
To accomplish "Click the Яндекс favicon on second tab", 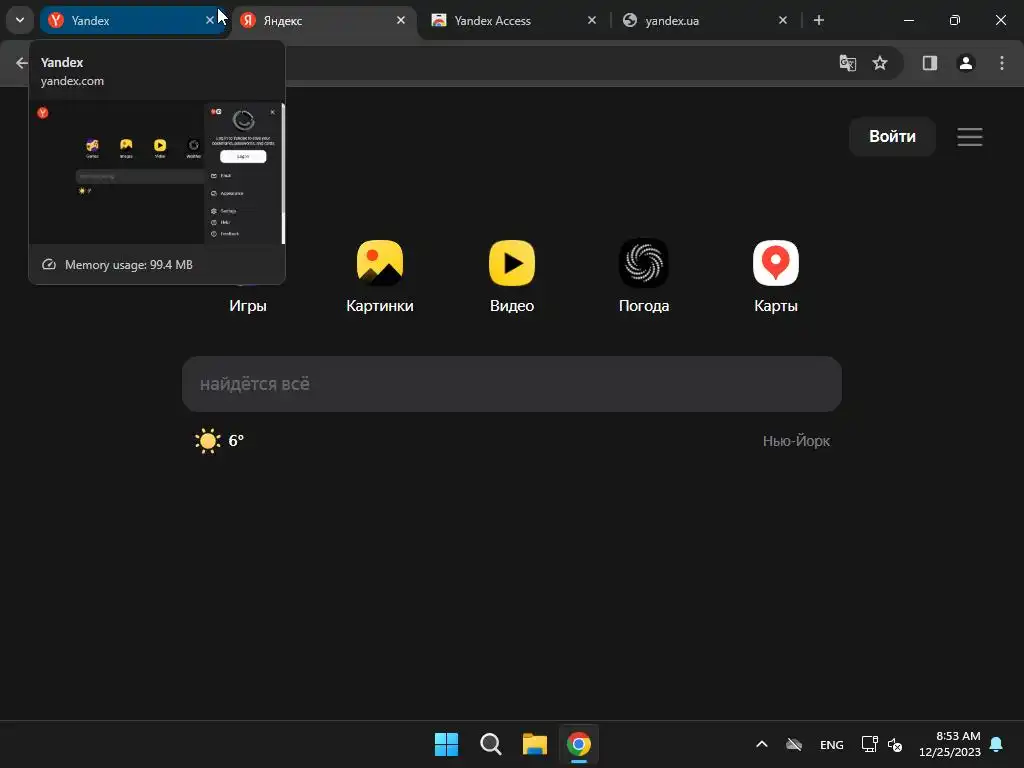I will 248,20.
